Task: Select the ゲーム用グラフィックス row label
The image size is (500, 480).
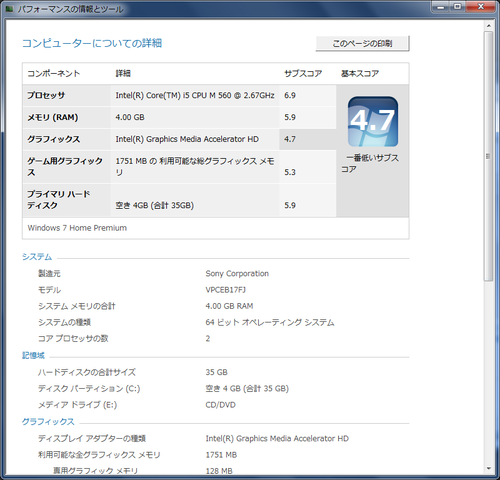Action: [x=65, y=167]
